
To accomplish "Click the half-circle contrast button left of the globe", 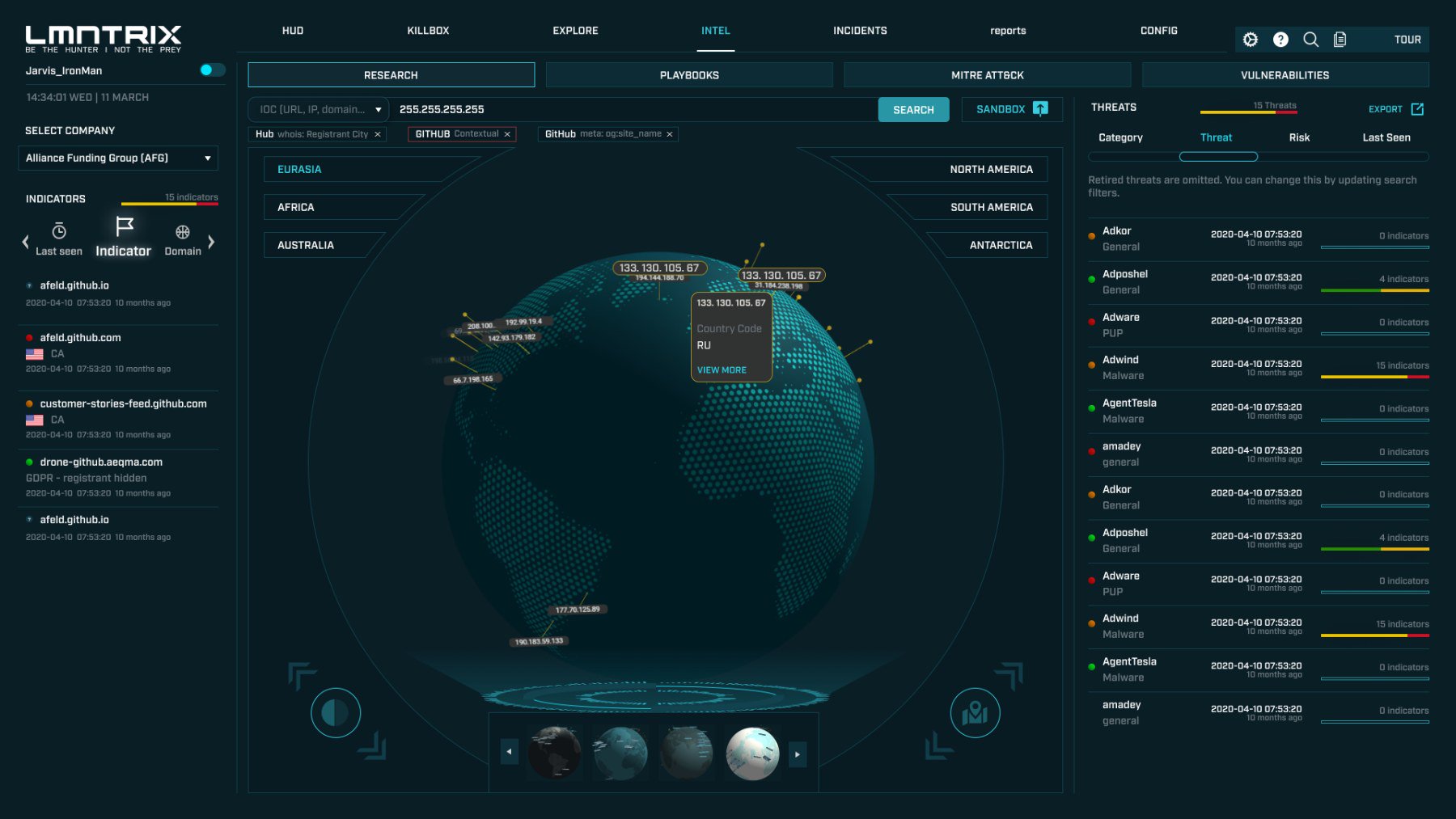I will [336, 712].
